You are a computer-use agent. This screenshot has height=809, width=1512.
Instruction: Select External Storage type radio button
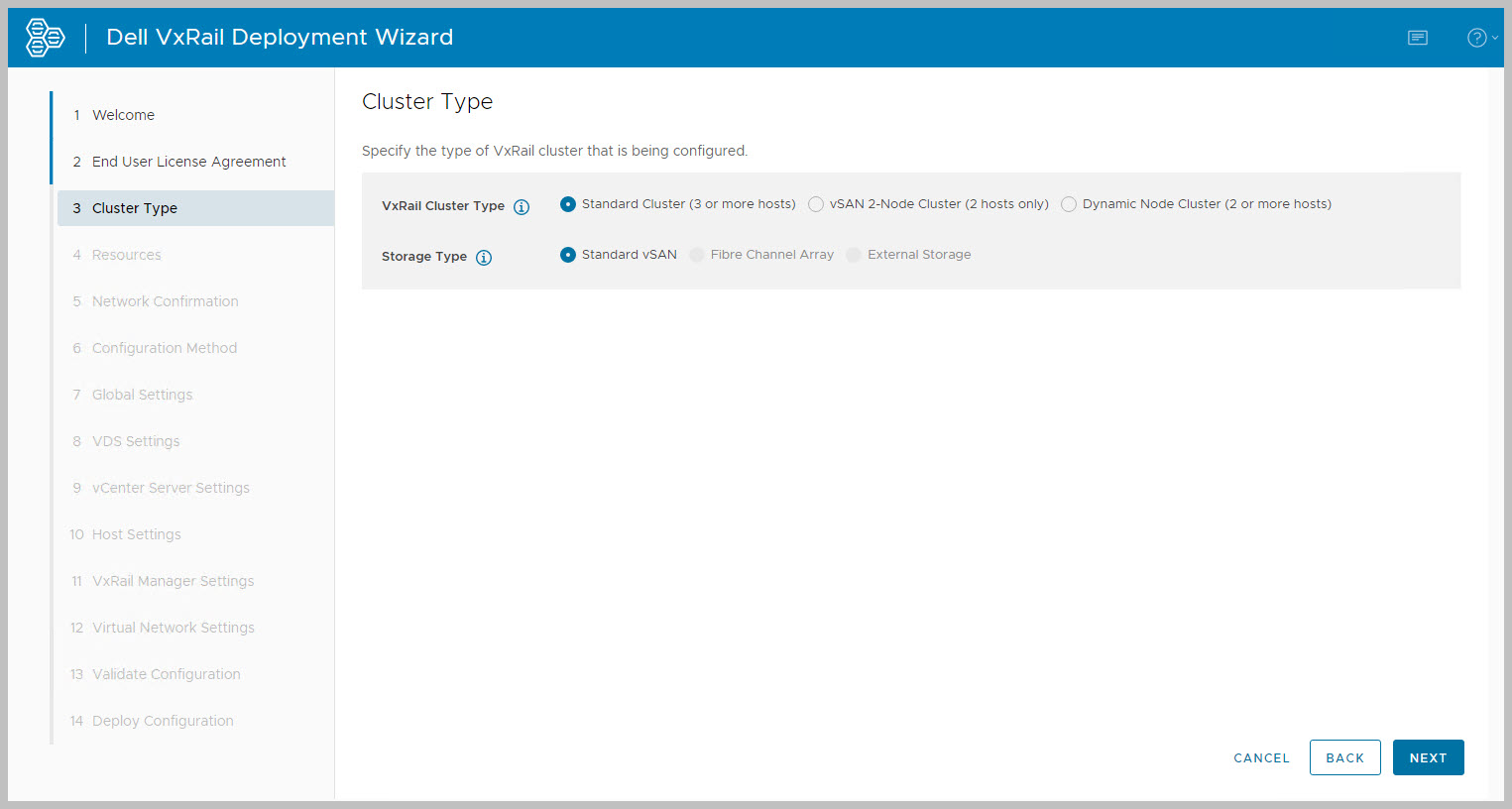click(x=854, y=255)
